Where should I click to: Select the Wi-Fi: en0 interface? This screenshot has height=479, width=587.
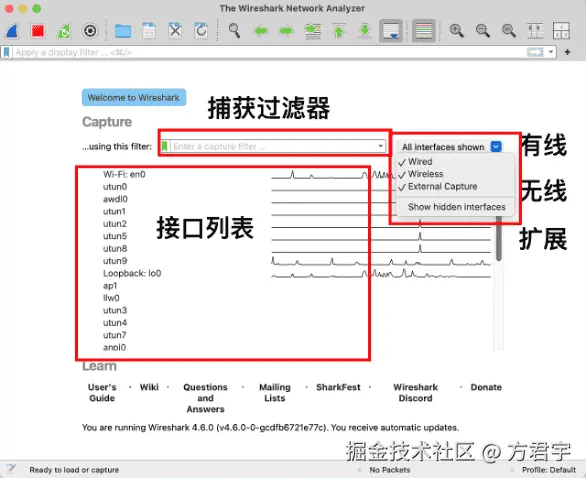point(124,174)
